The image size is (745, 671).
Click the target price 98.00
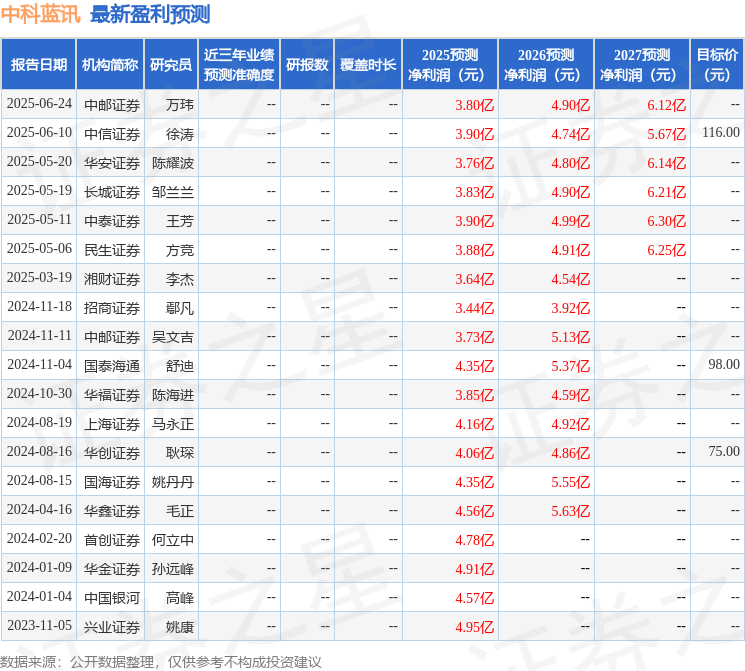point(724,364)
